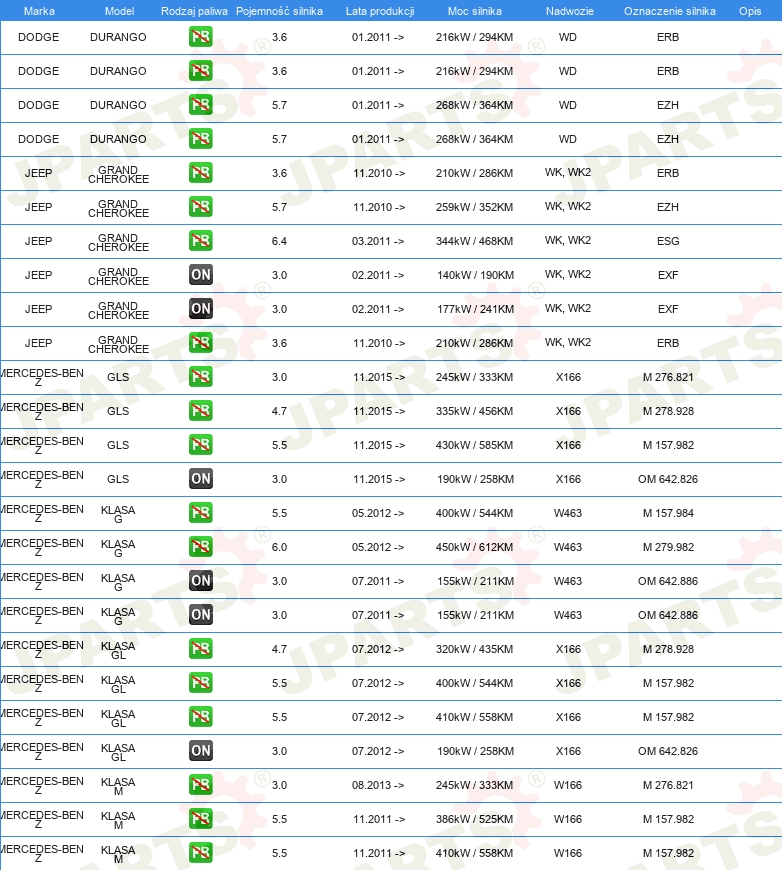Select the '344kW / 468KM' power cell
The image size is (782, 870).
pyautogui.click(x=474, y=241)
